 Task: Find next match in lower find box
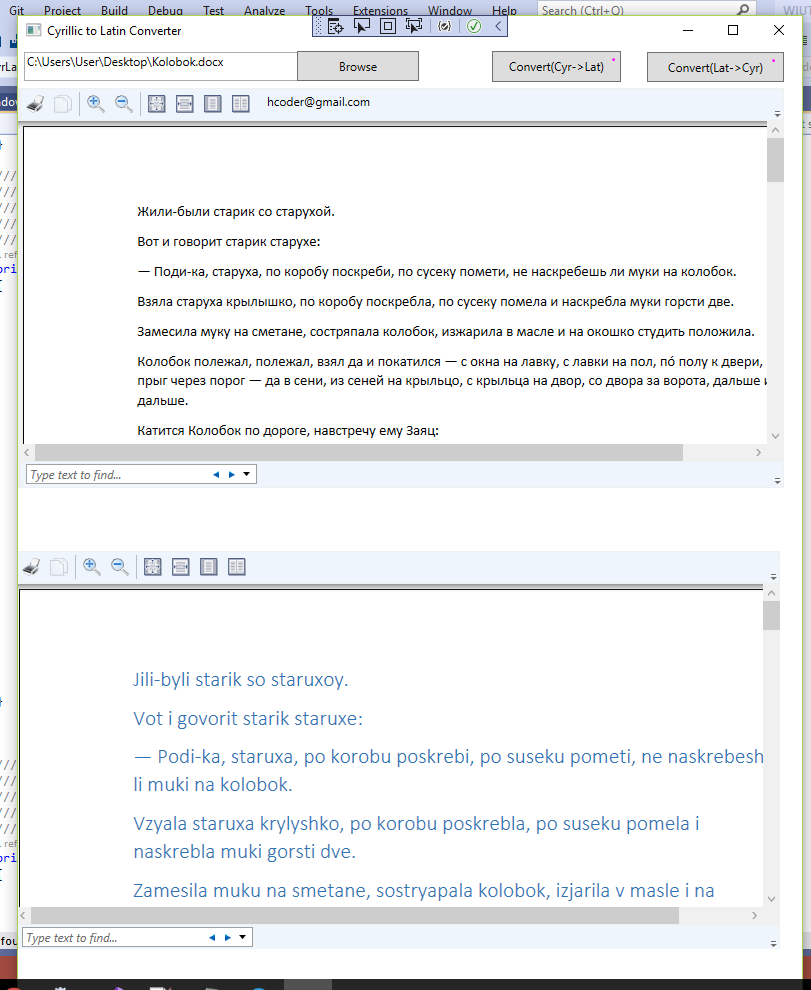228,938
